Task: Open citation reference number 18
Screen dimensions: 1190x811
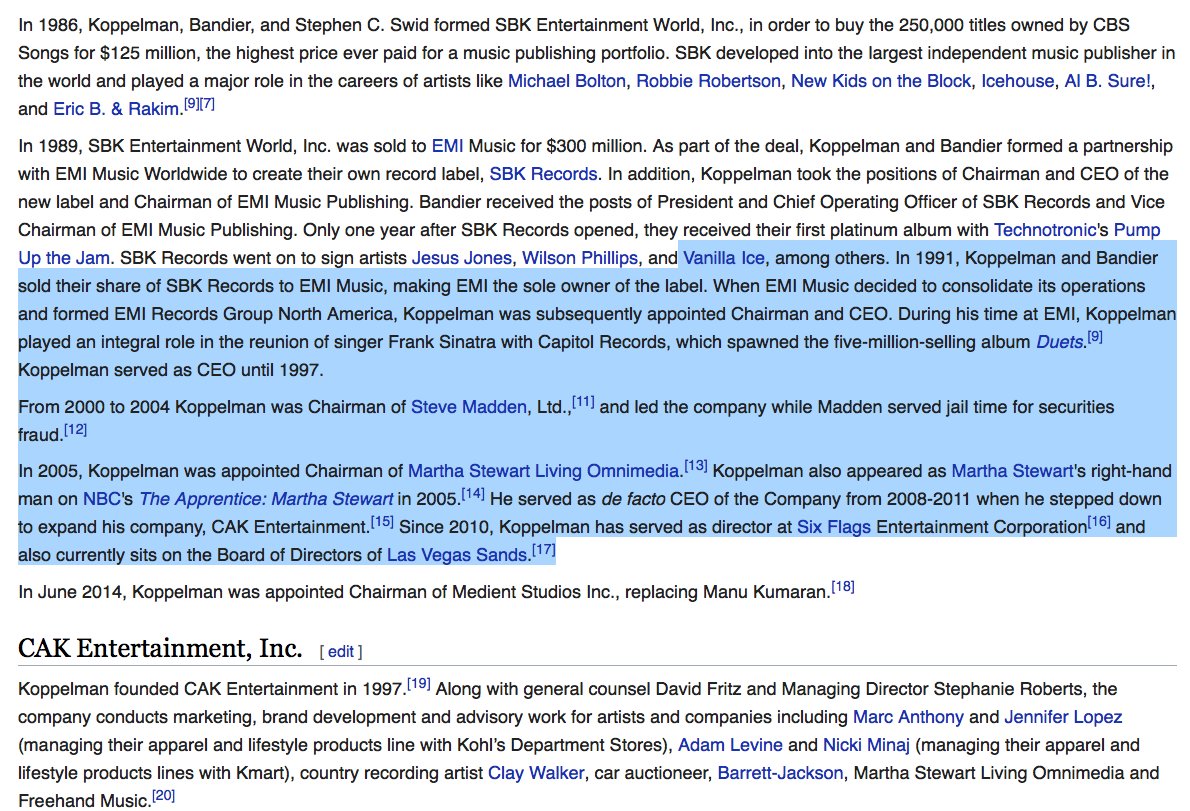Action: coord(841,584)
